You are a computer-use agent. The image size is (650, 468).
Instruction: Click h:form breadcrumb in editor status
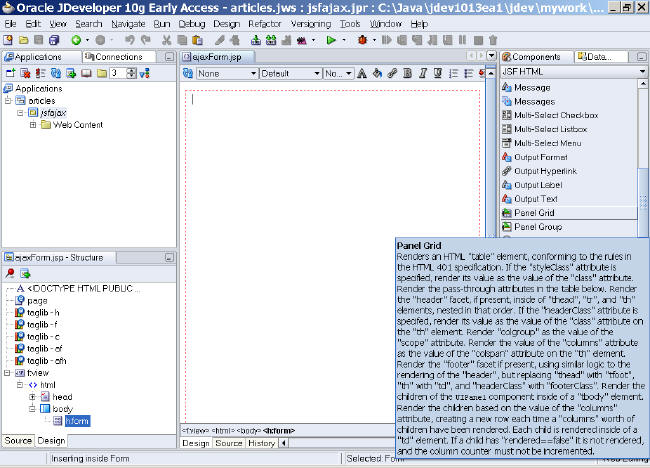tap(279, 431)
